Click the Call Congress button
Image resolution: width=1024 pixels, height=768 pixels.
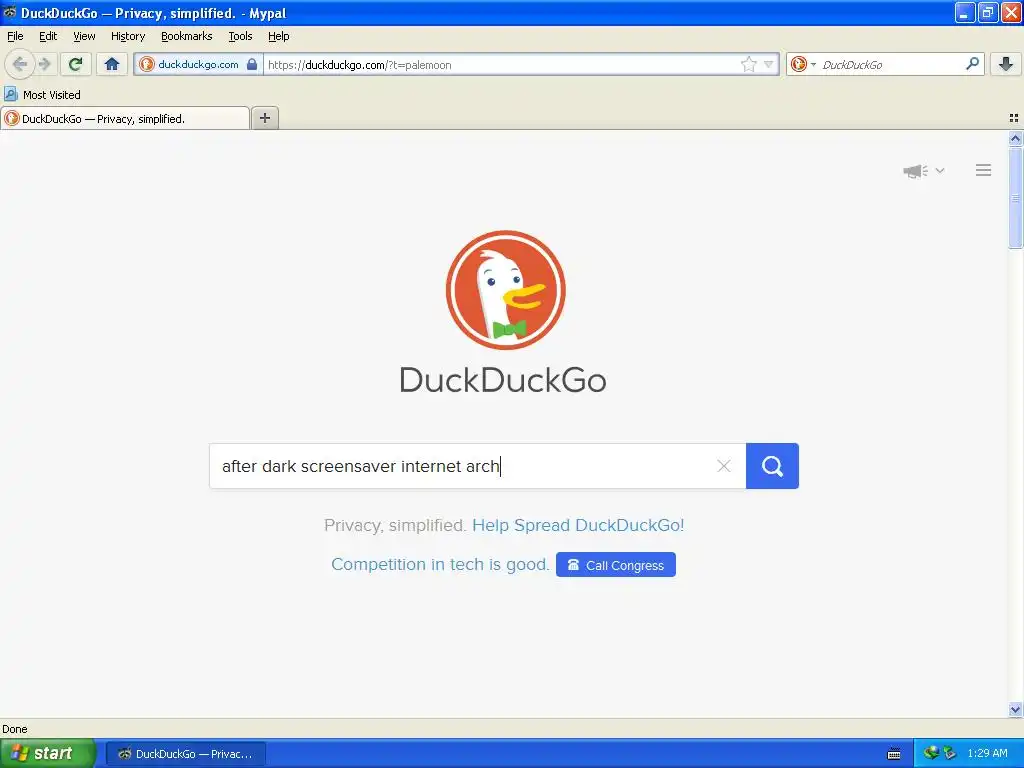(616, 565)
